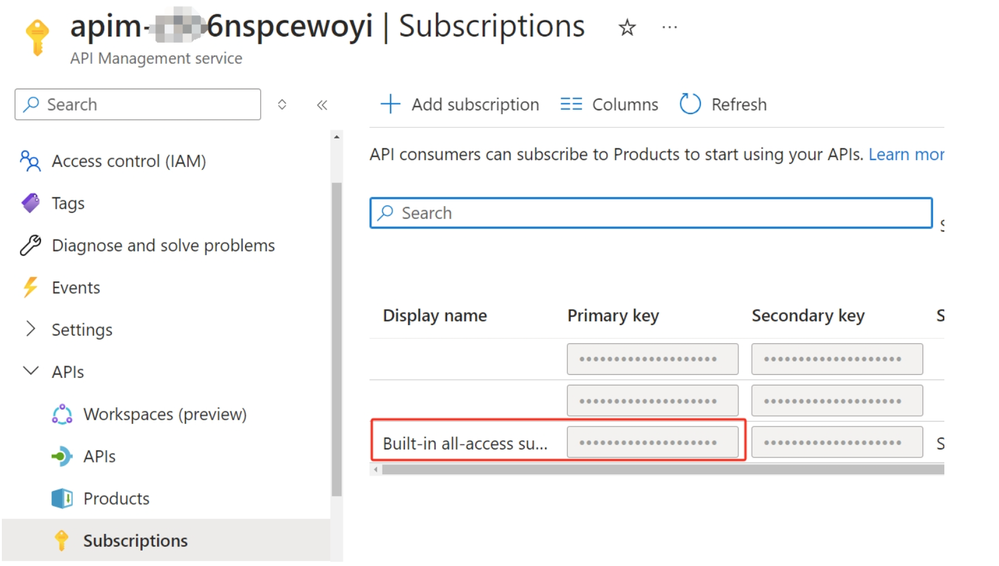999x566 pixels.
Task: Open Tags in sidebar
Action: tap(68, 203)
